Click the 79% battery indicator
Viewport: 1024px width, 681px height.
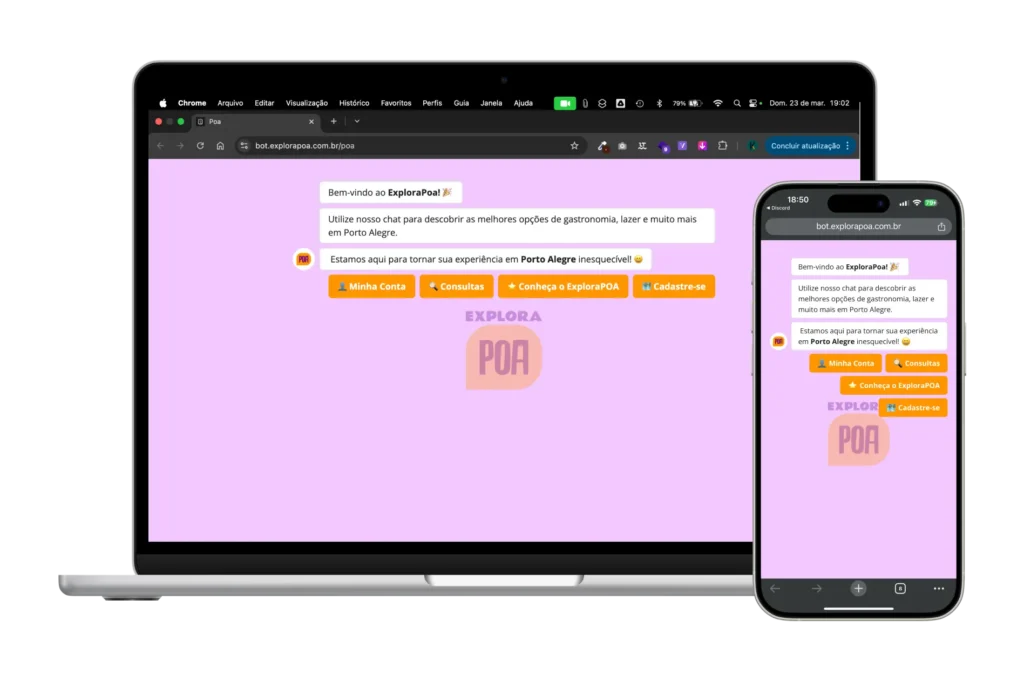(688, 103)
